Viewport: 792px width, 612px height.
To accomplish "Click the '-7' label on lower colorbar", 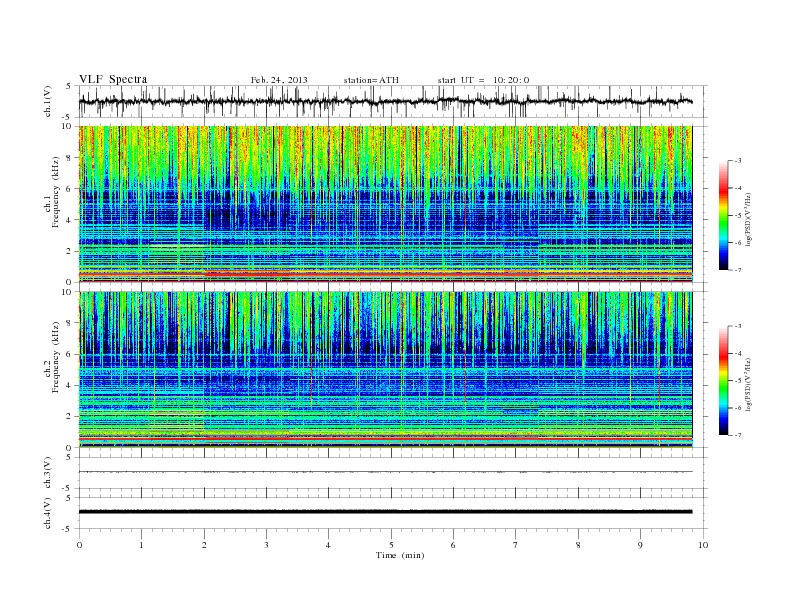I will pyautogui.click(x=737, y=435).
